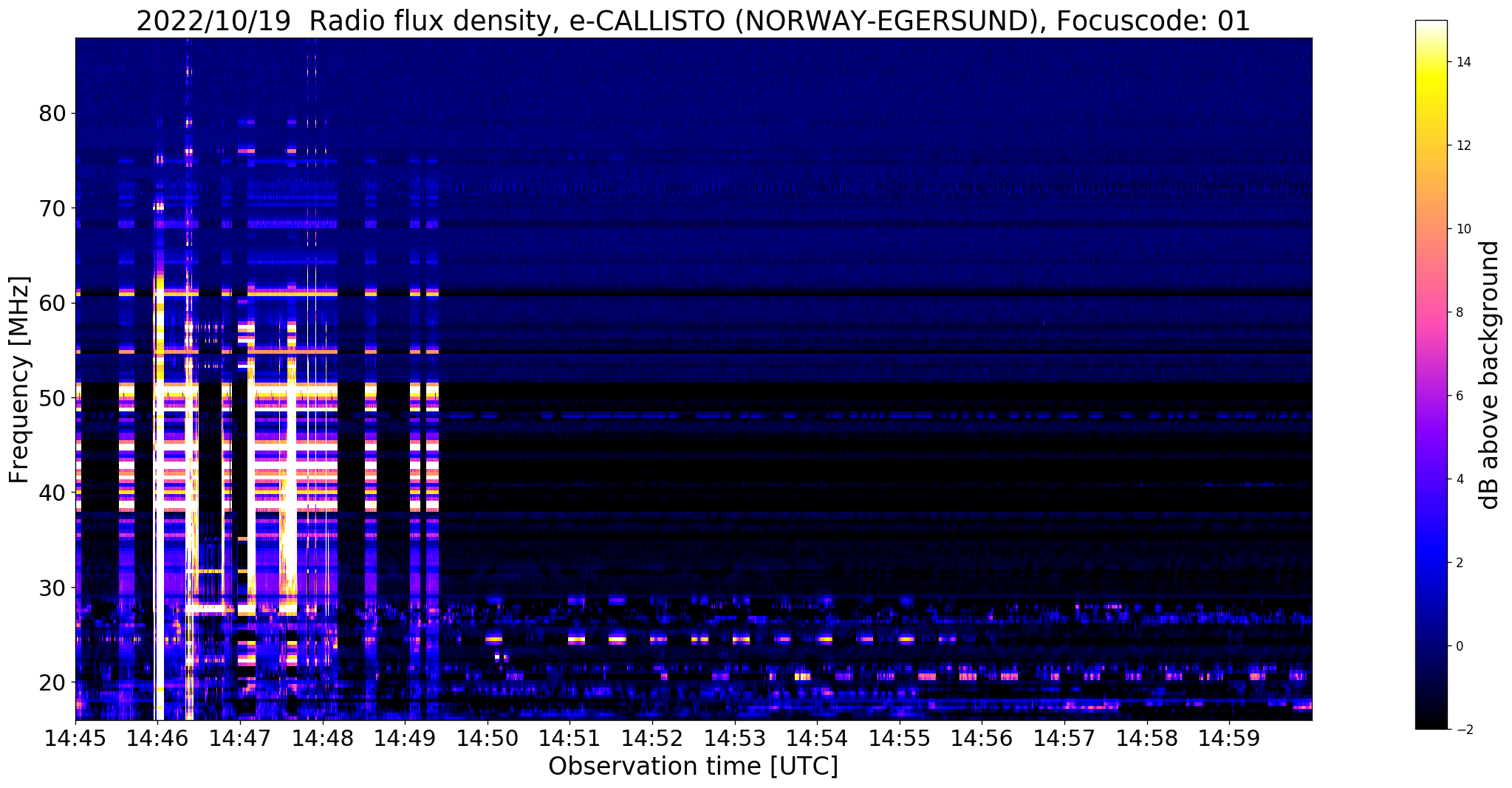The width and height of the screenshot is (1512, 788).
Task: Click the colorbar tick label 6
Action: click(x=1459, y=396)
